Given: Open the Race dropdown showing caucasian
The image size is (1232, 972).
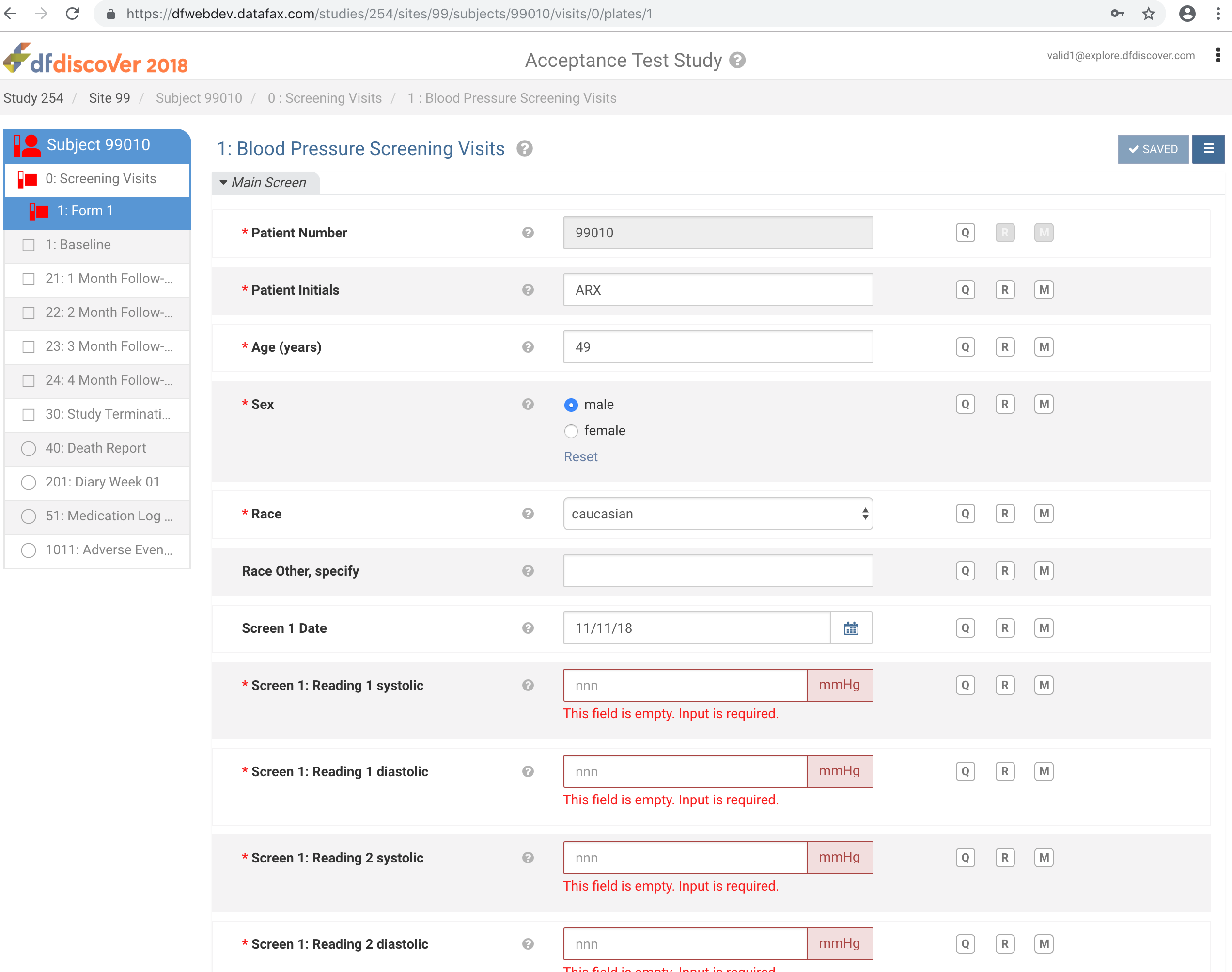Looking at the screenshot, I should [x=717, y=514].
